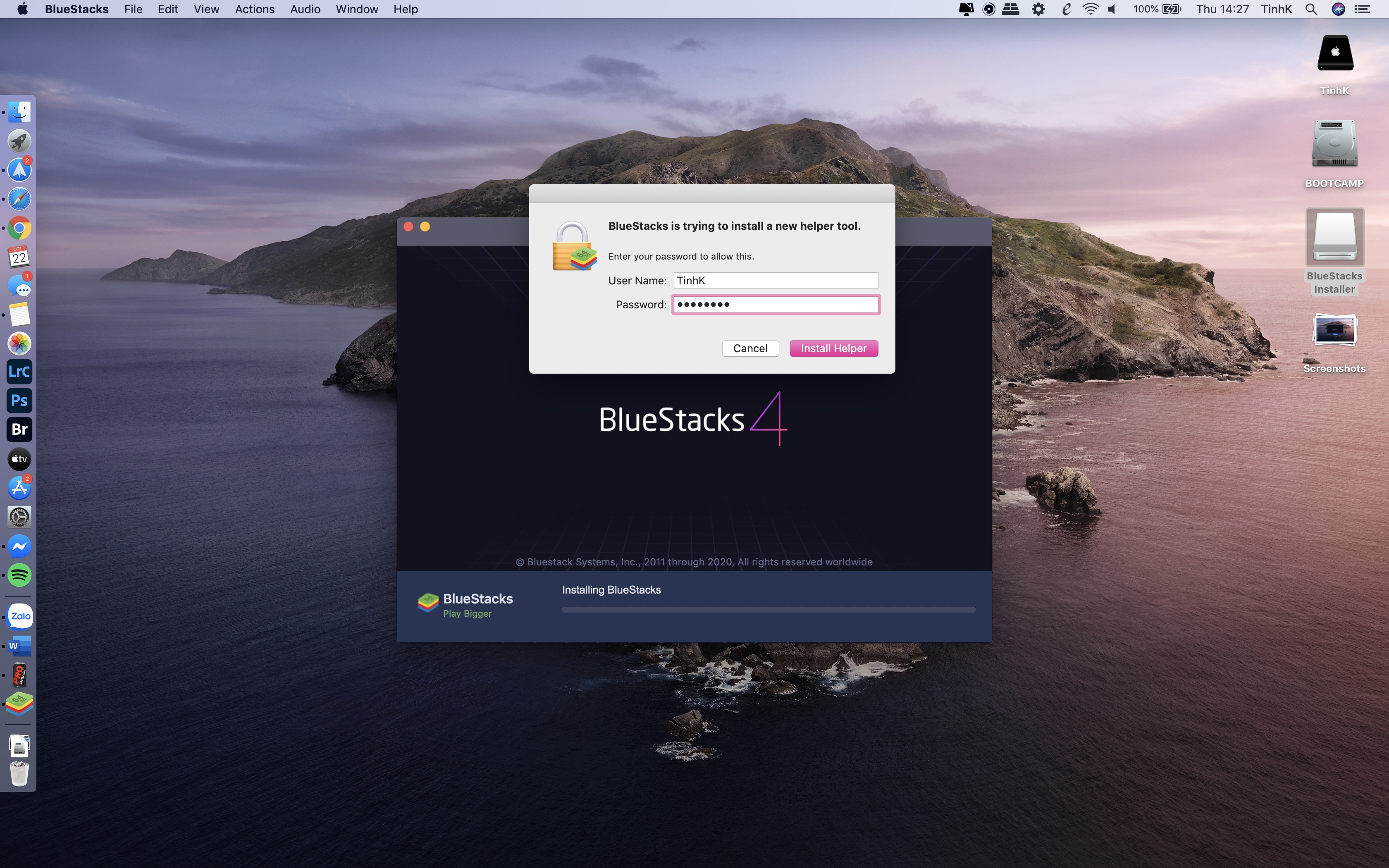Launch Adobe Bridge (Br) from dock
Viewport: 1389px width, 868px height.
point(19,429)
